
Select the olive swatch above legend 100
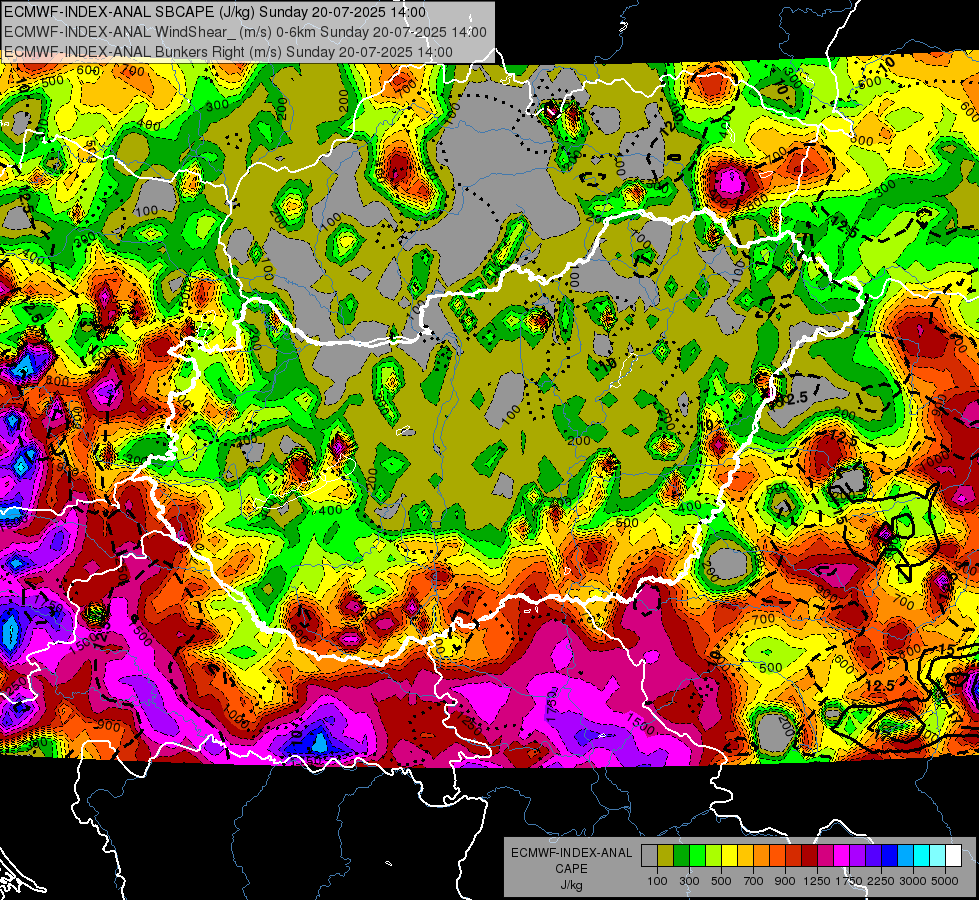click(666, 856)
